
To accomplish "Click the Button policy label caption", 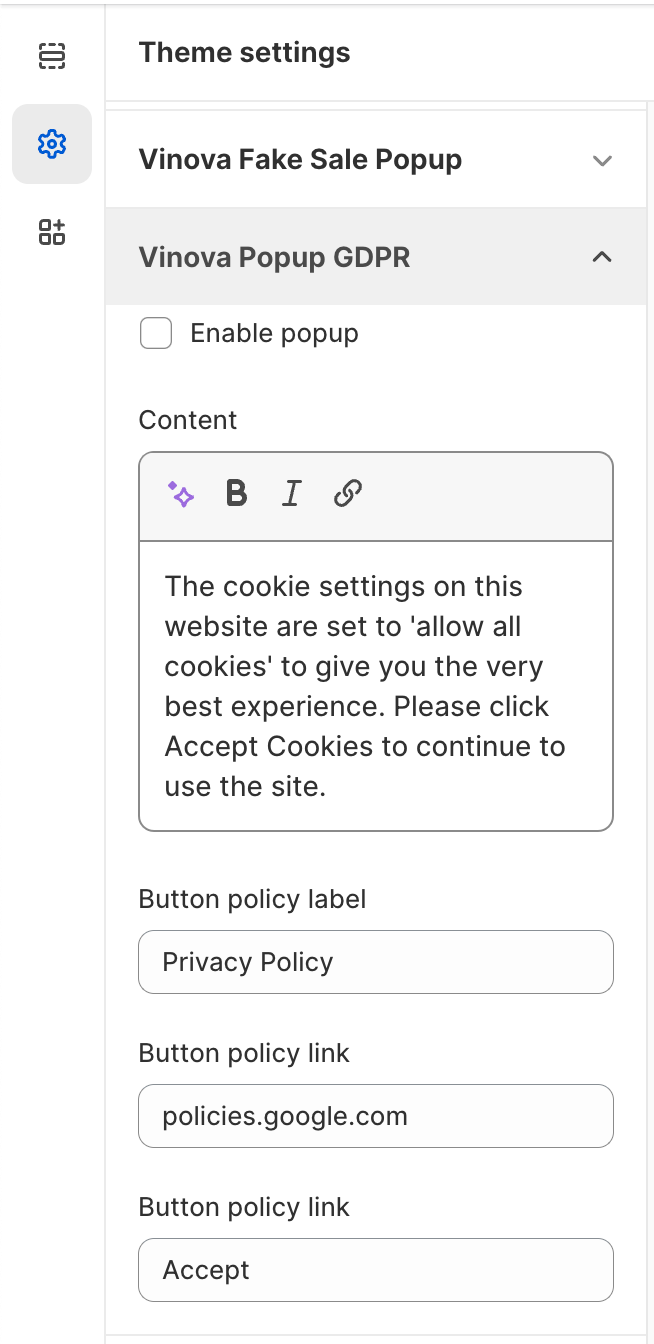I will pyautogui.click(x=252, y=899).
